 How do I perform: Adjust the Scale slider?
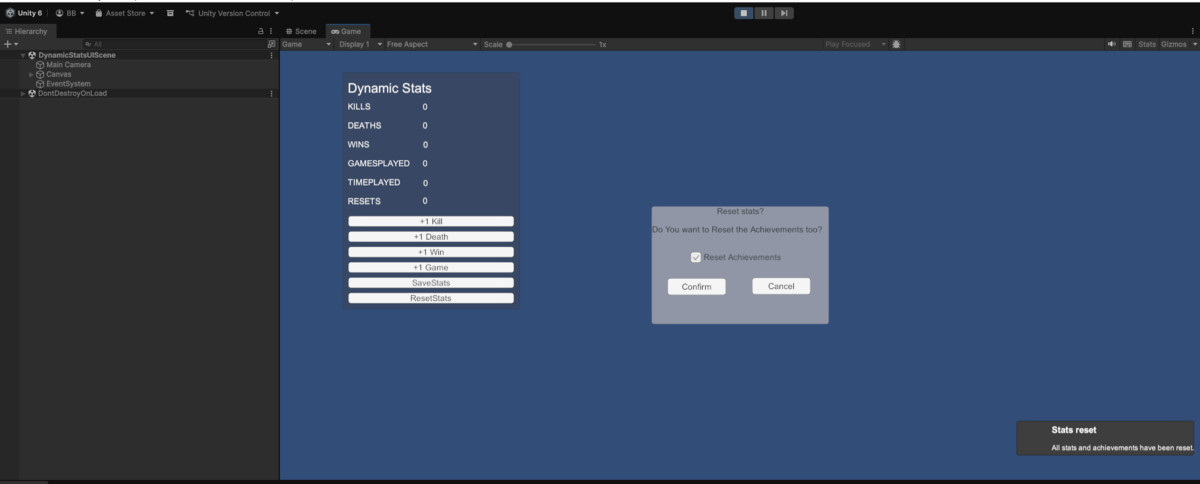[552, 44]
